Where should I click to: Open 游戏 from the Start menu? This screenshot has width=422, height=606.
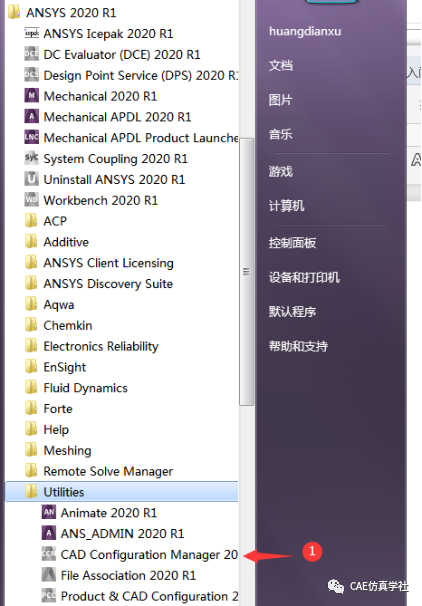click(x=281, y=171)
